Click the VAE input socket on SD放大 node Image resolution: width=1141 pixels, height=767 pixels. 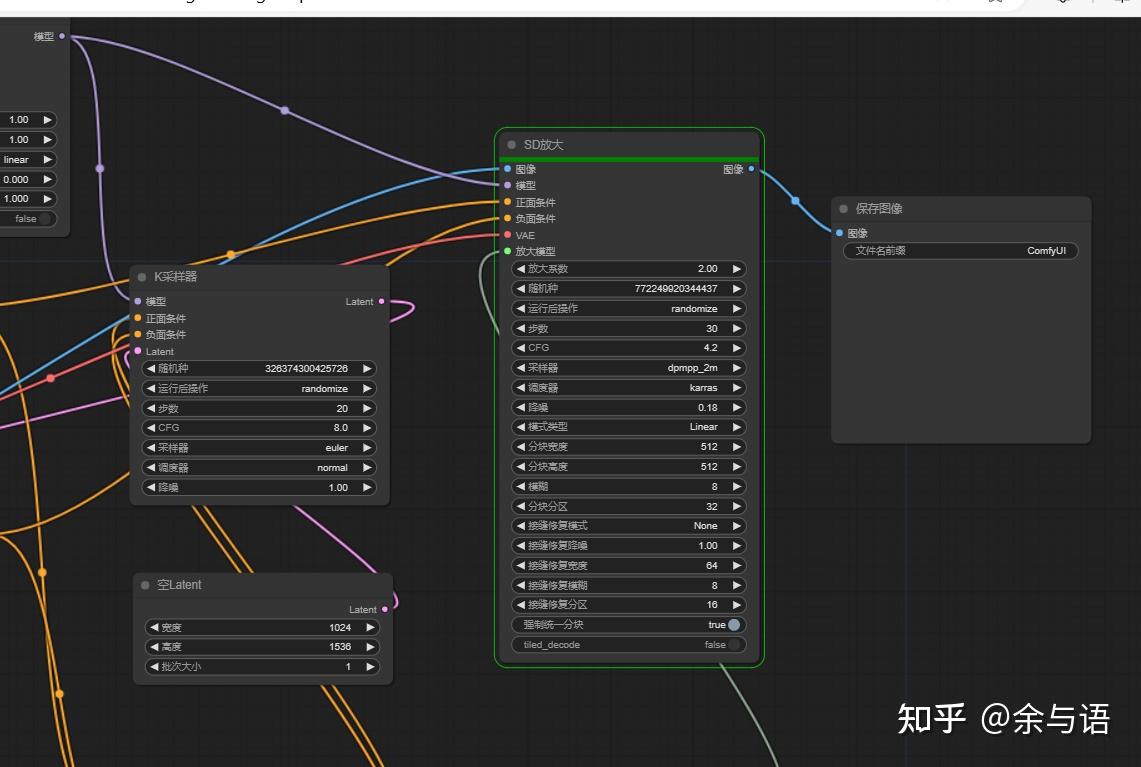505,235
